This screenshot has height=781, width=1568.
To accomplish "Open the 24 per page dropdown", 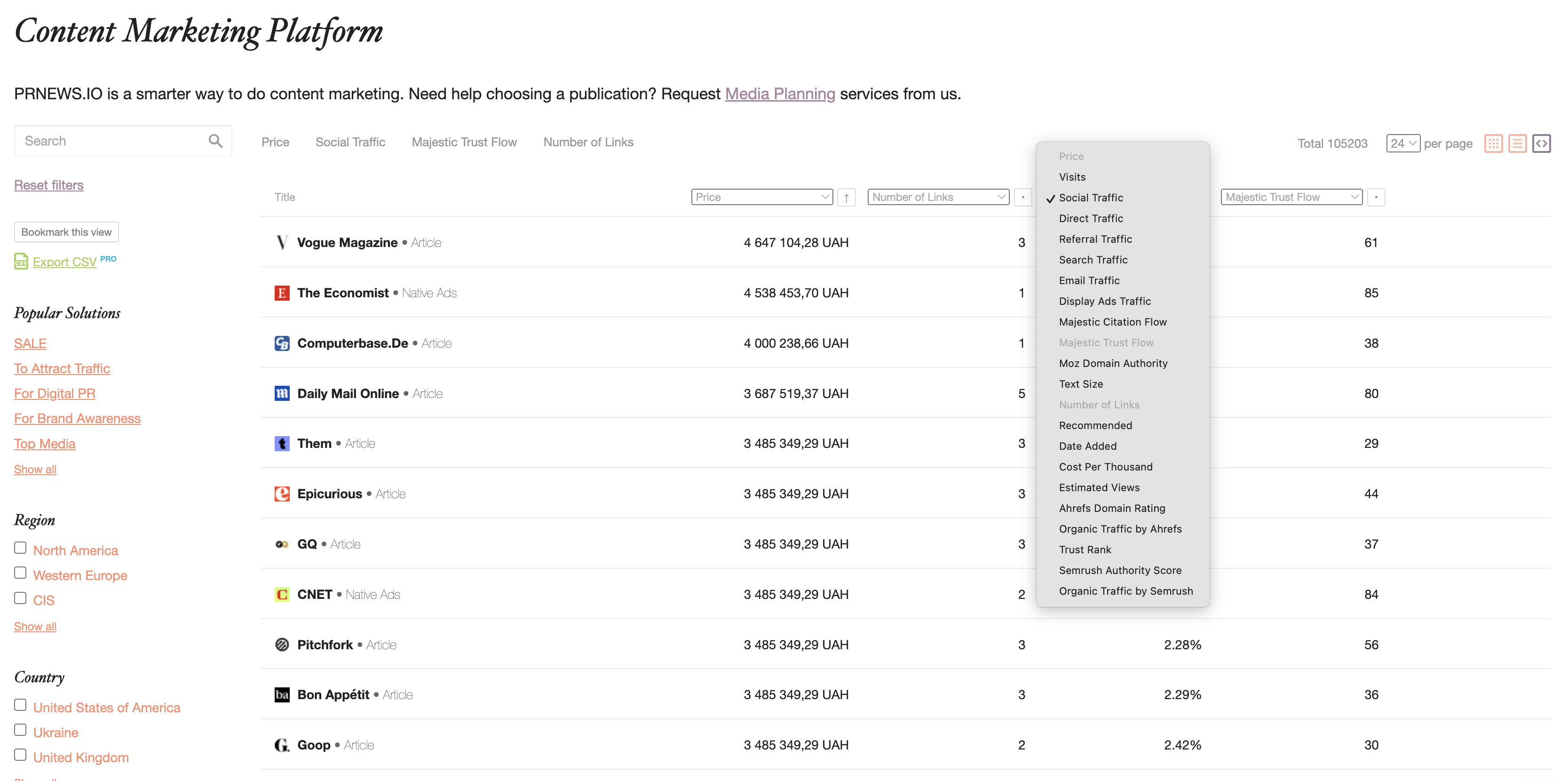I will click(1403, 143).
